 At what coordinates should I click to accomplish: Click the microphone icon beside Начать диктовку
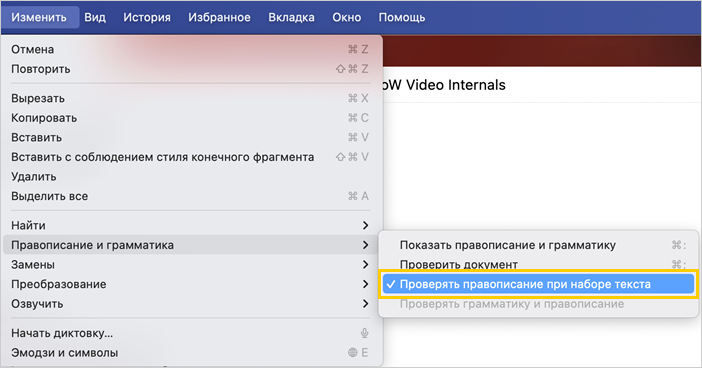click(x=364, y=333)
